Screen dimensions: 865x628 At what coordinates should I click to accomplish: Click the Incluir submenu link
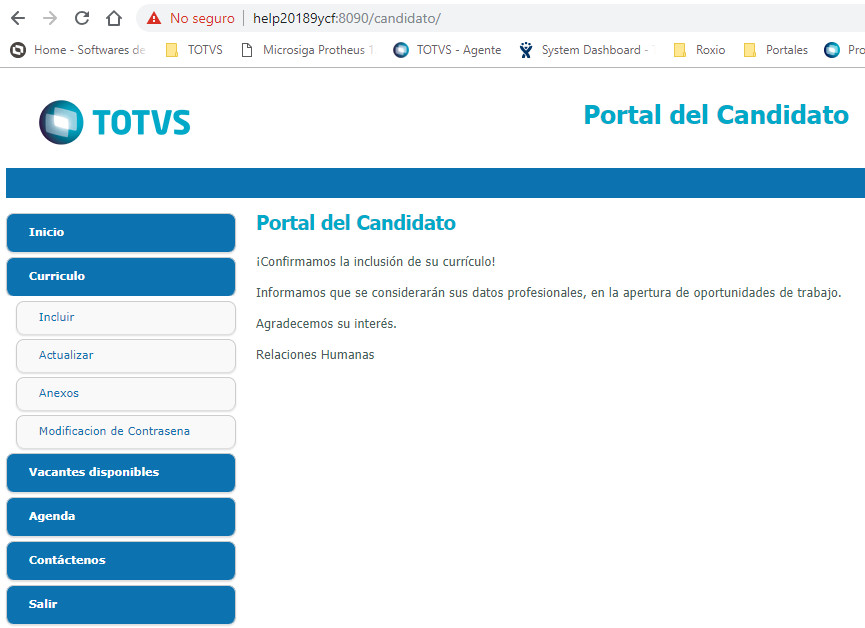click(126, 318)
